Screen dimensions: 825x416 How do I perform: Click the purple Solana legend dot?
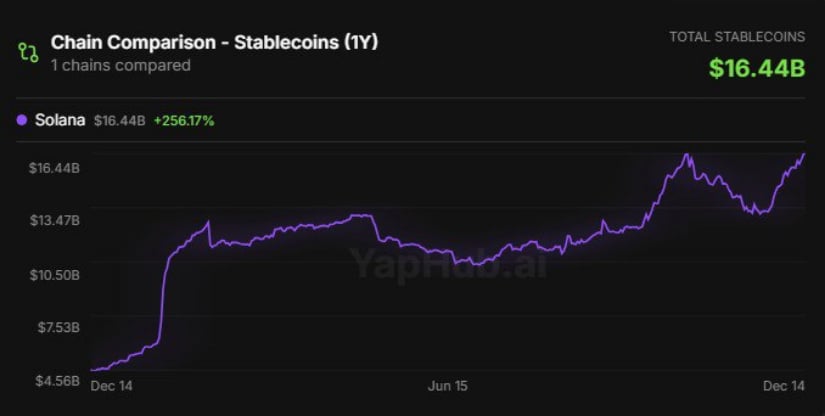(22, 120)
